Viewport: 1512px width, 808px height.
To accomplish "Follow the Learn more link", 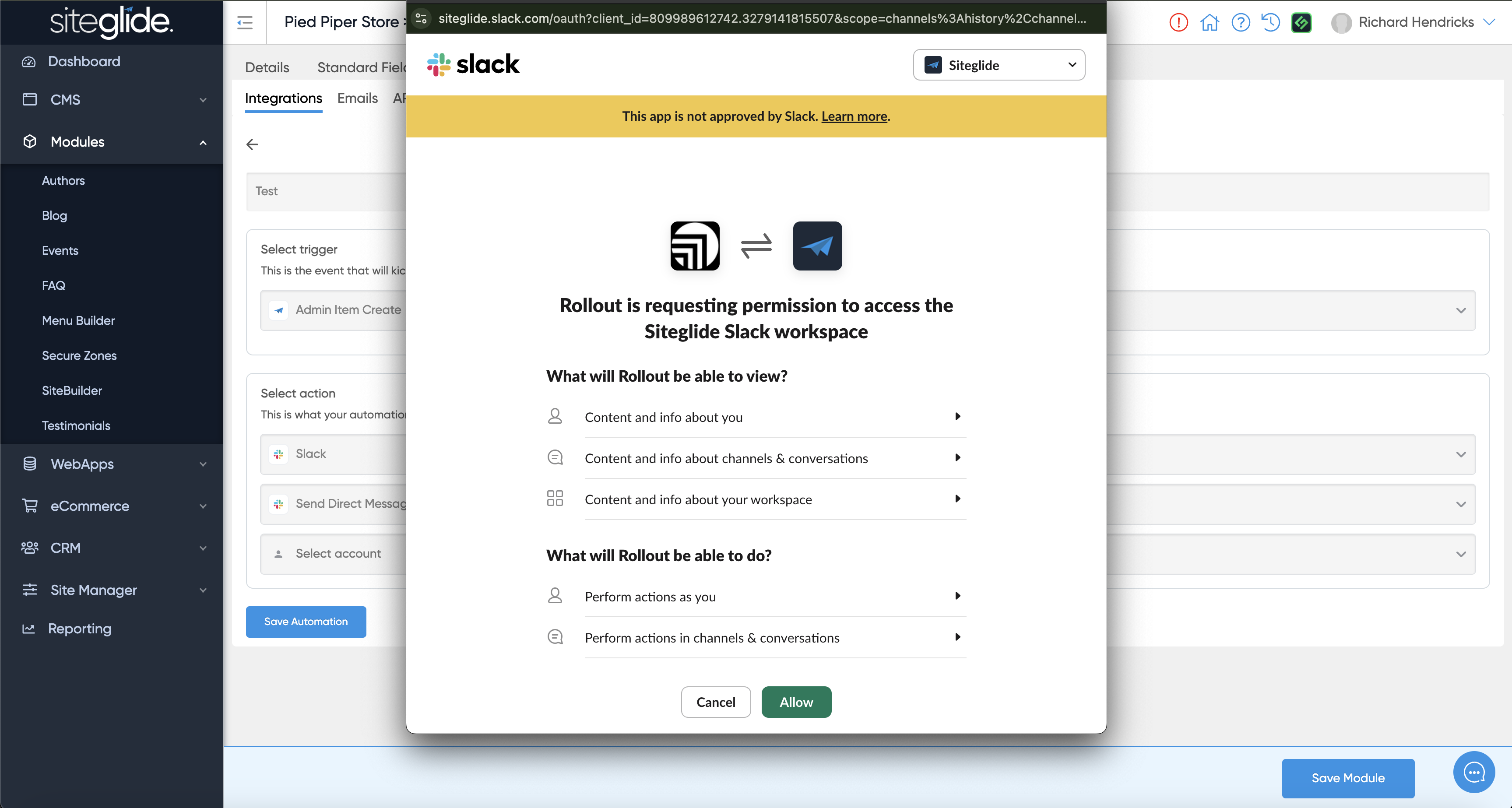I will [854, 116].
